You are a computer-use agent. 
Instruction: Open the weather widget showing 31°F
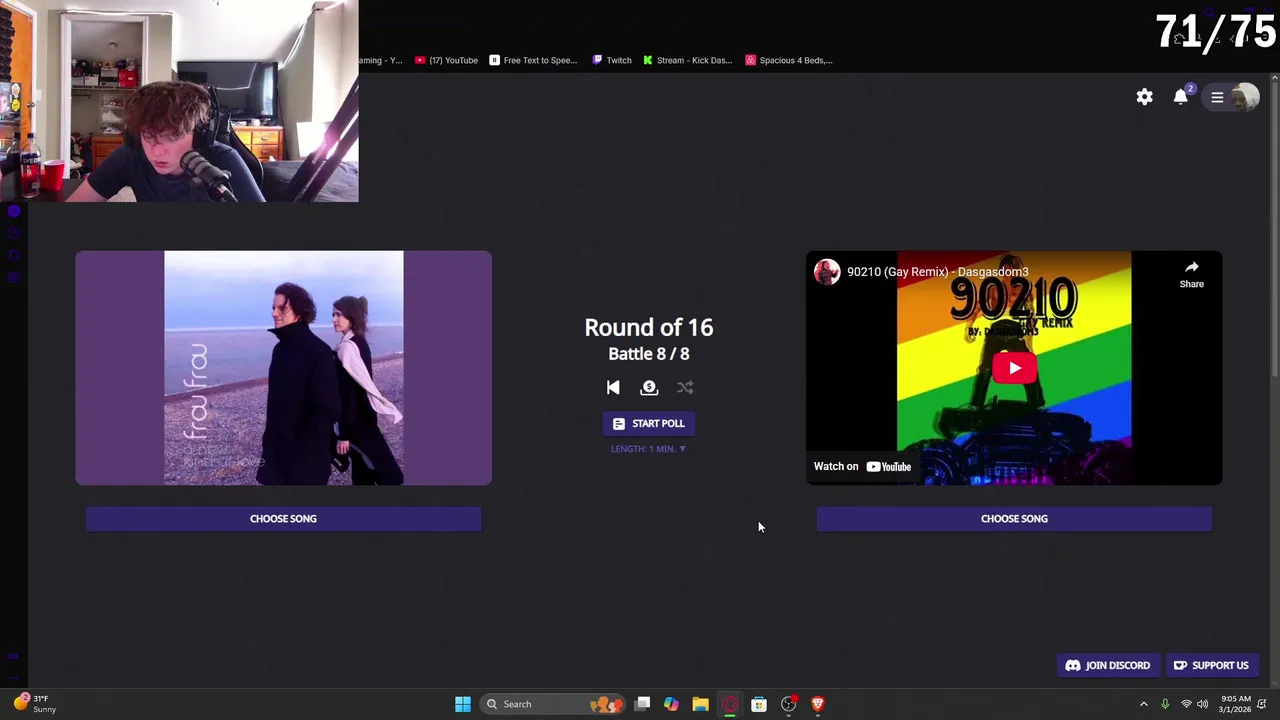34,704
